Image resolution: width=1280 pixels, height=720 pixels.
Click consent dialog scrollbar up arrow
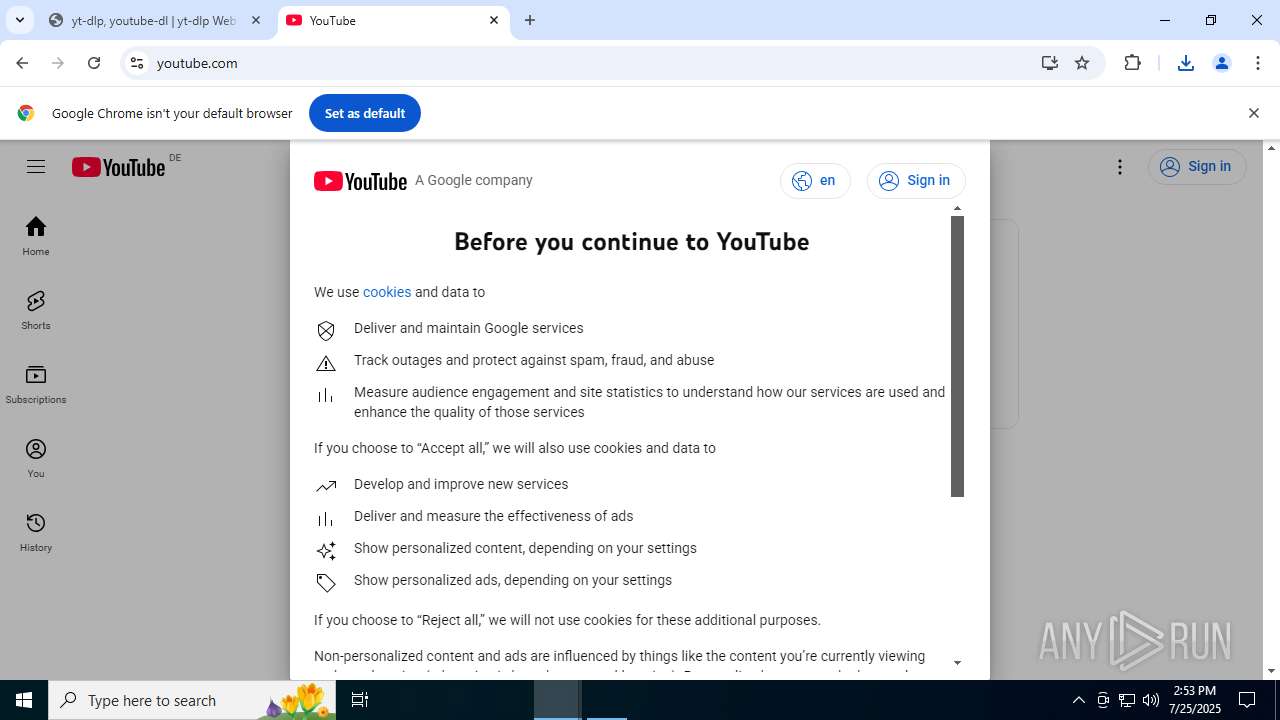[x=957, y=209]
